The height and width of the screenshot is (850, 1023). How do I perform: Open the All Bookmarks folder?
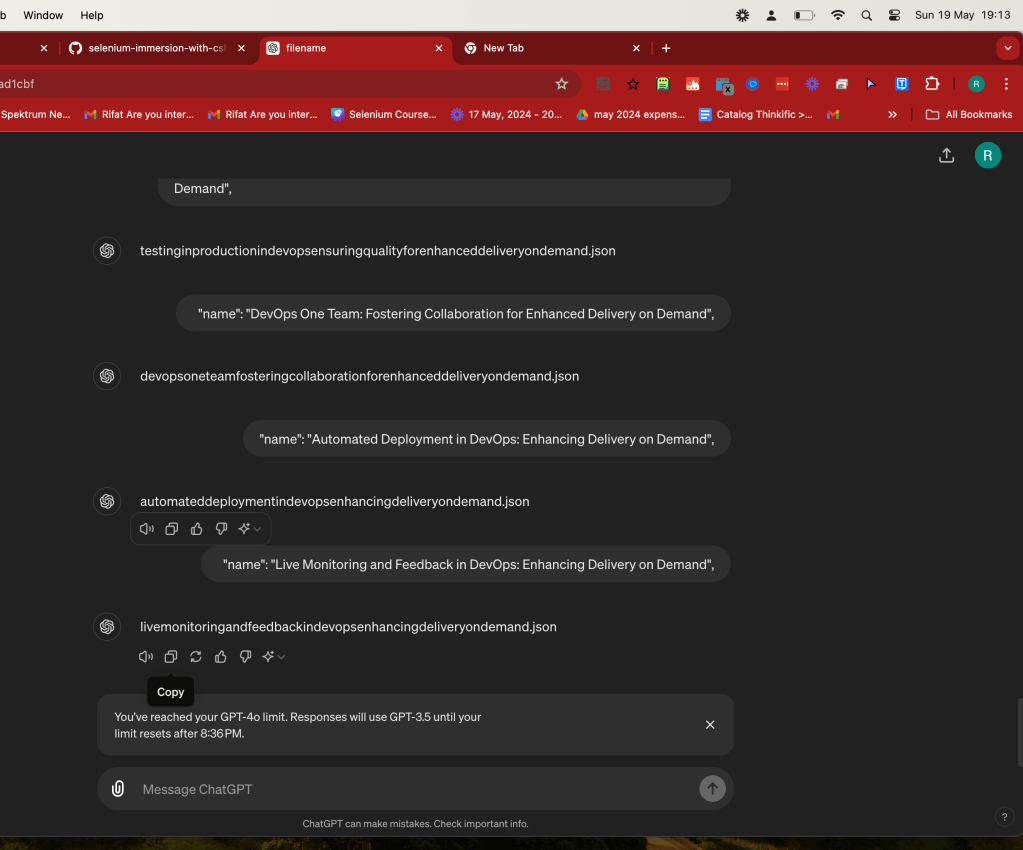[969, 114]
